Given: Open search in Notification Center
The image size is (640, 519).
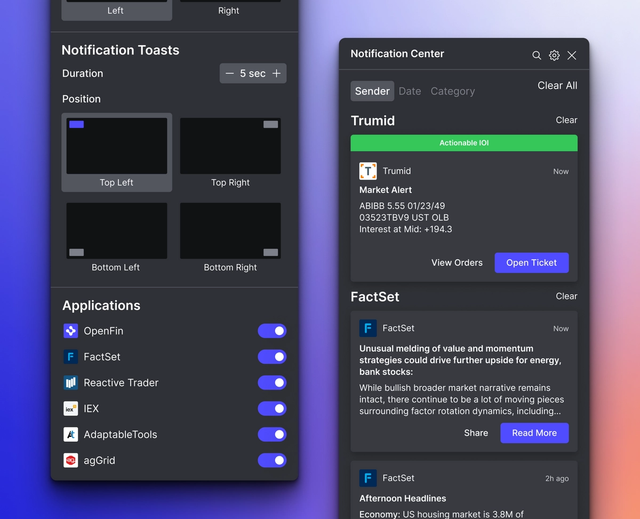Looking at the screenshot, I should tap(536, 55).
